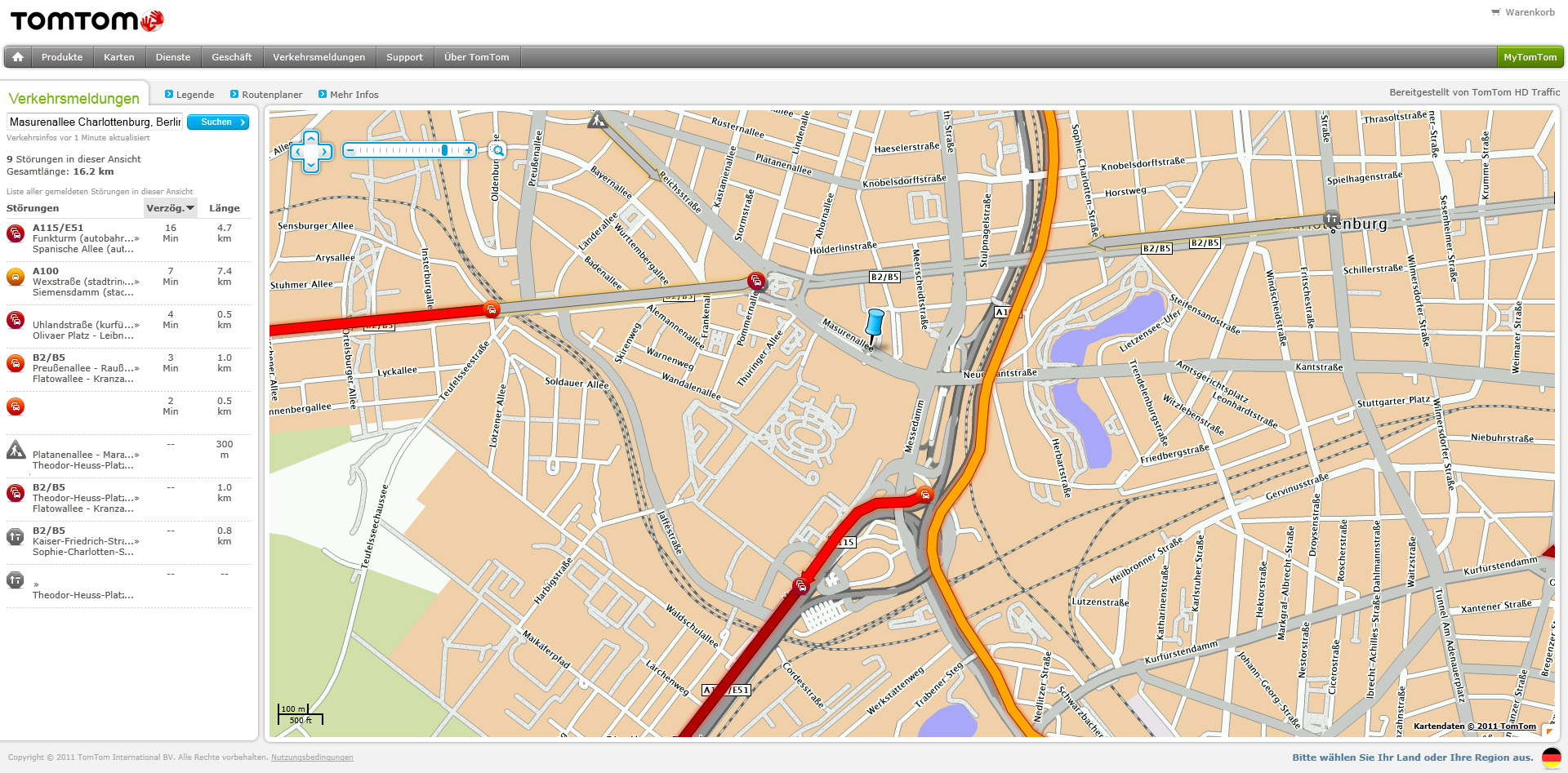1568x773 pixels.
Task: Click the MyTomTom button
Action: coord(1530,57)
